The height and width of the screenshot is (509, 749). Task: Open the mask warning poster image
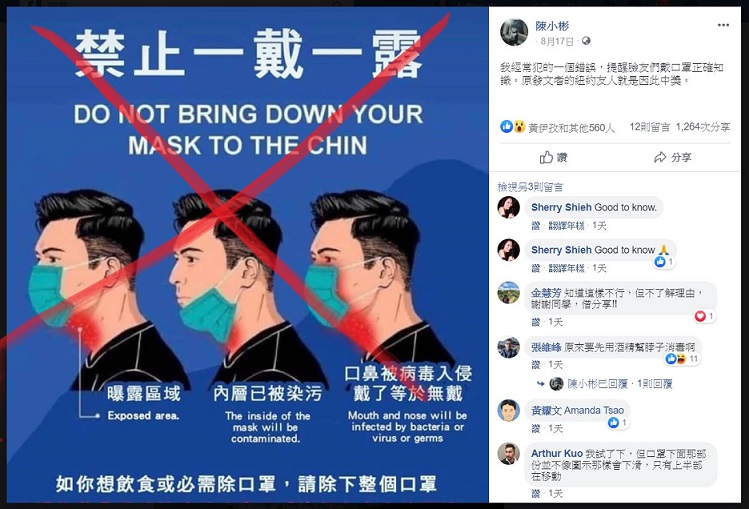247,254
